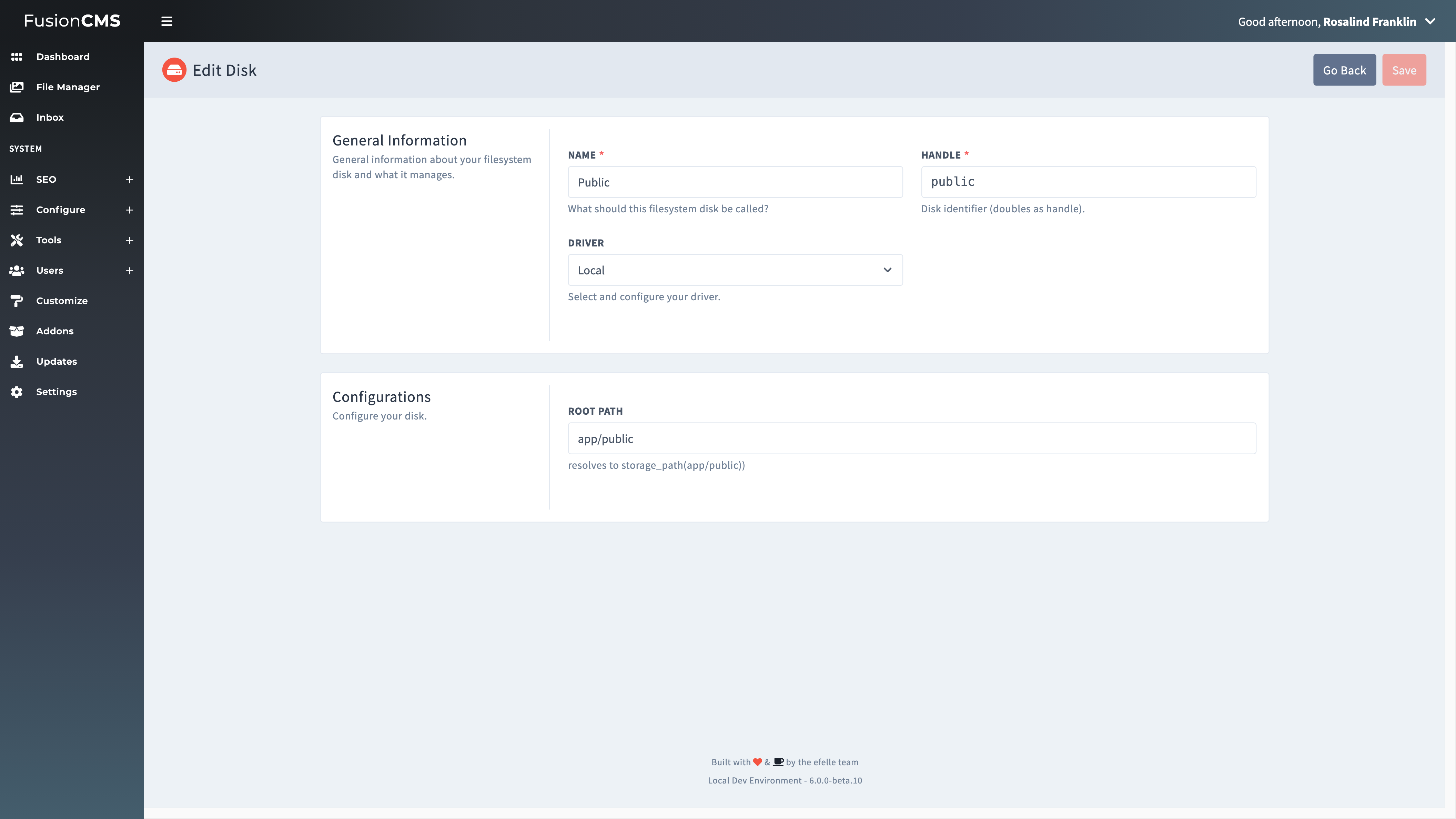Click into the Handle field containing public
The width and height of the screenshot is (1456, 819).
pos(1088,182)
